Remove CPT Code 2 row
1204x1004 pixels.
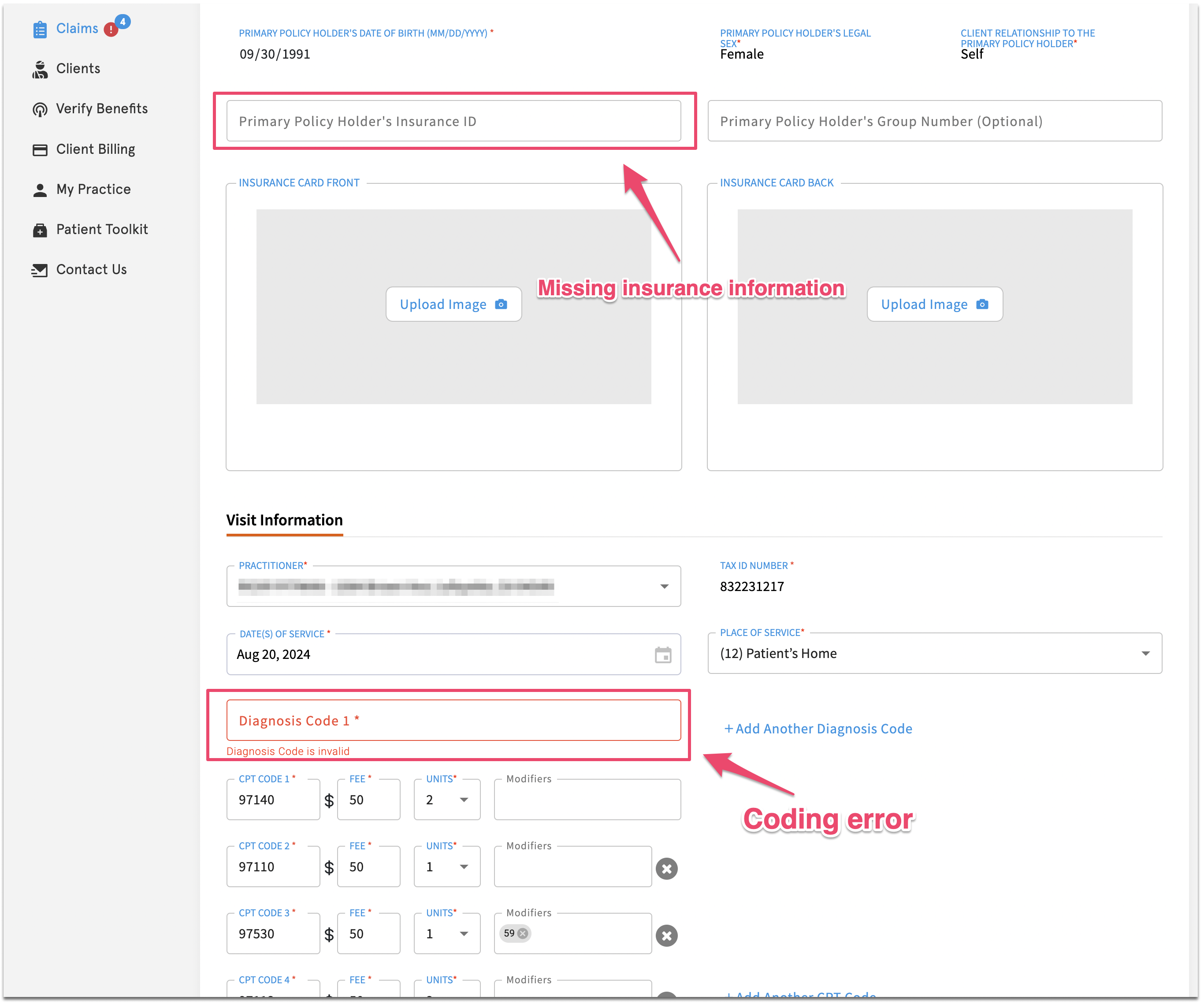[x=667, y=869]
